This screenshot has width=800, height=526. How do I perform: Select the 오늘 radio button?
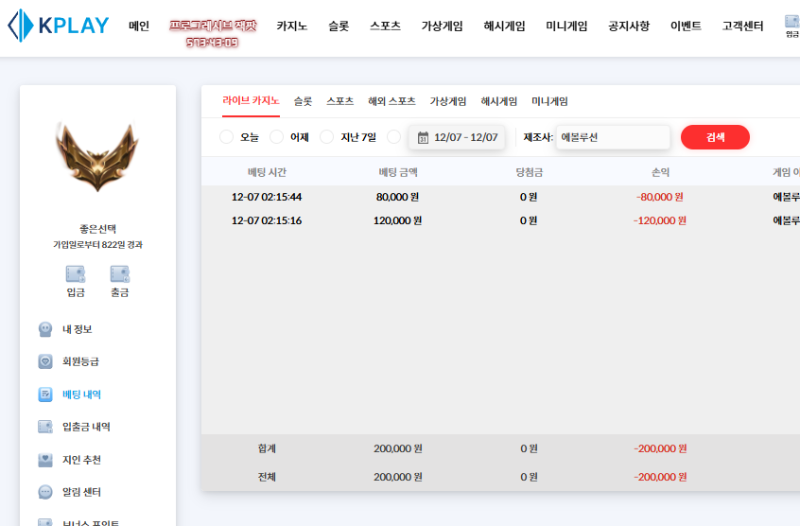coord(227,137)
